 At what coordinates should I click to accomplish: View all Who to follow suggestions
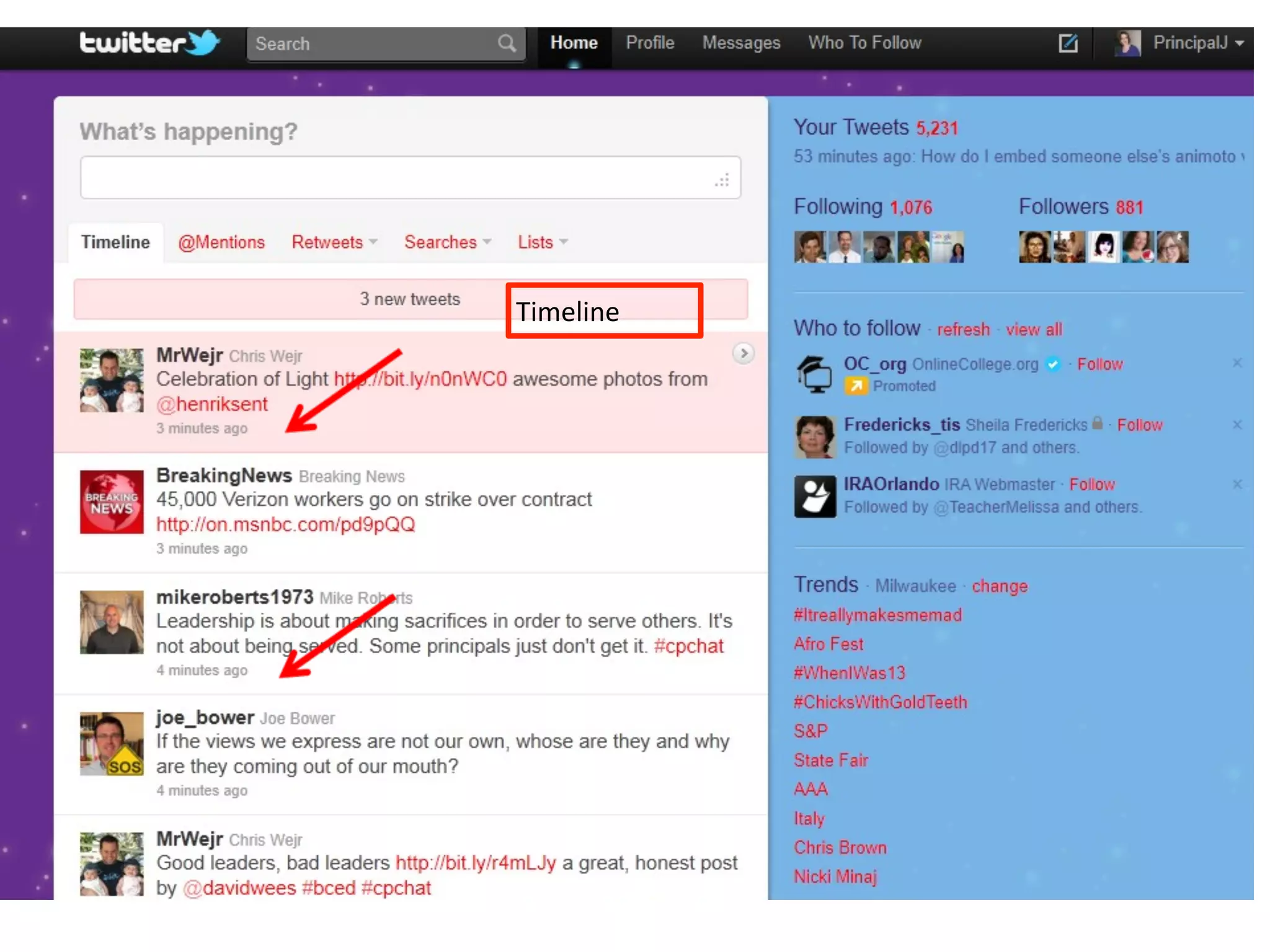1034,329
